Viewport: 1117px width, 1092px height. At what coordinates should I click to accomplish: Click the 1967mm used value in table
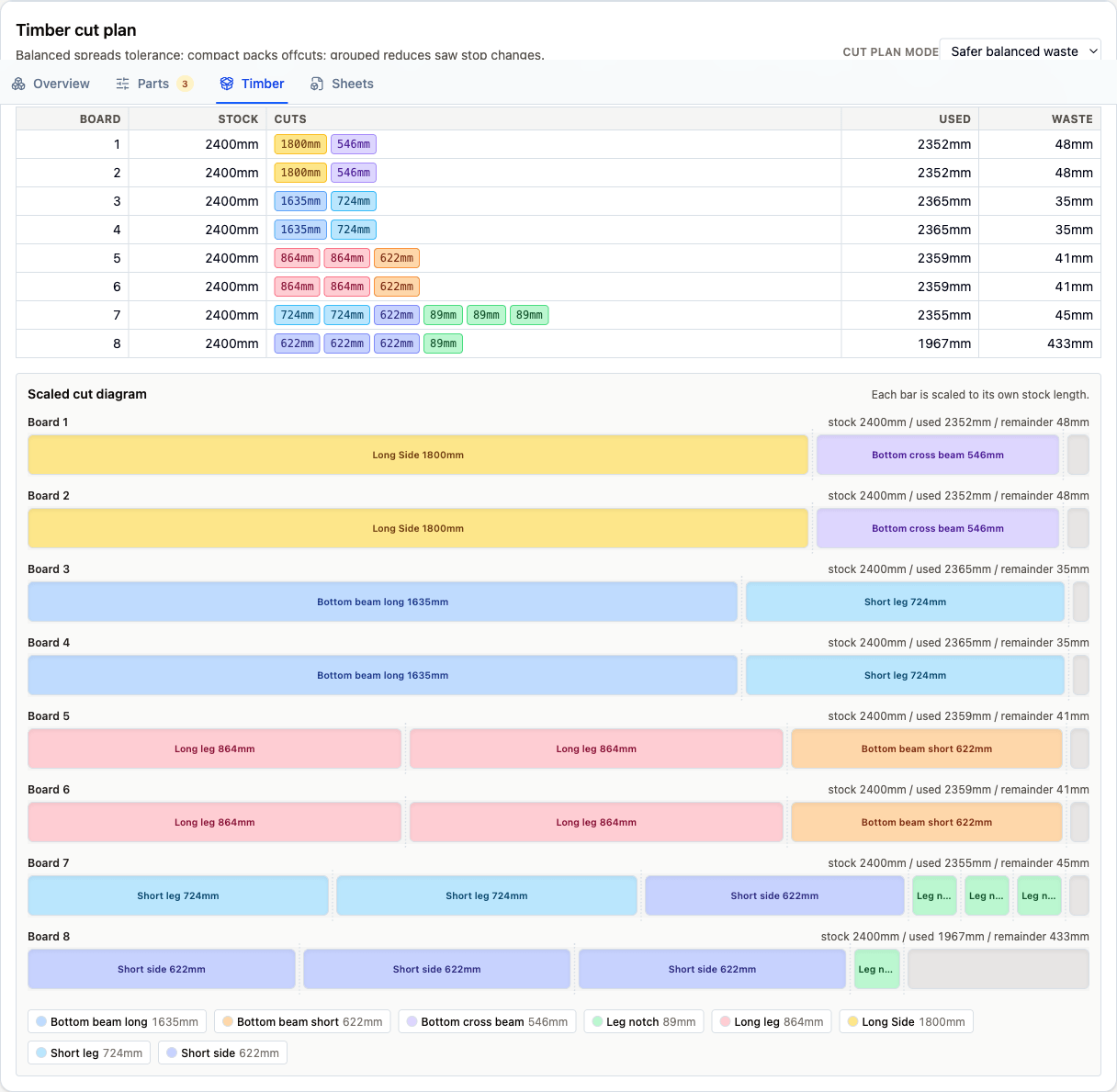(944, 343)
